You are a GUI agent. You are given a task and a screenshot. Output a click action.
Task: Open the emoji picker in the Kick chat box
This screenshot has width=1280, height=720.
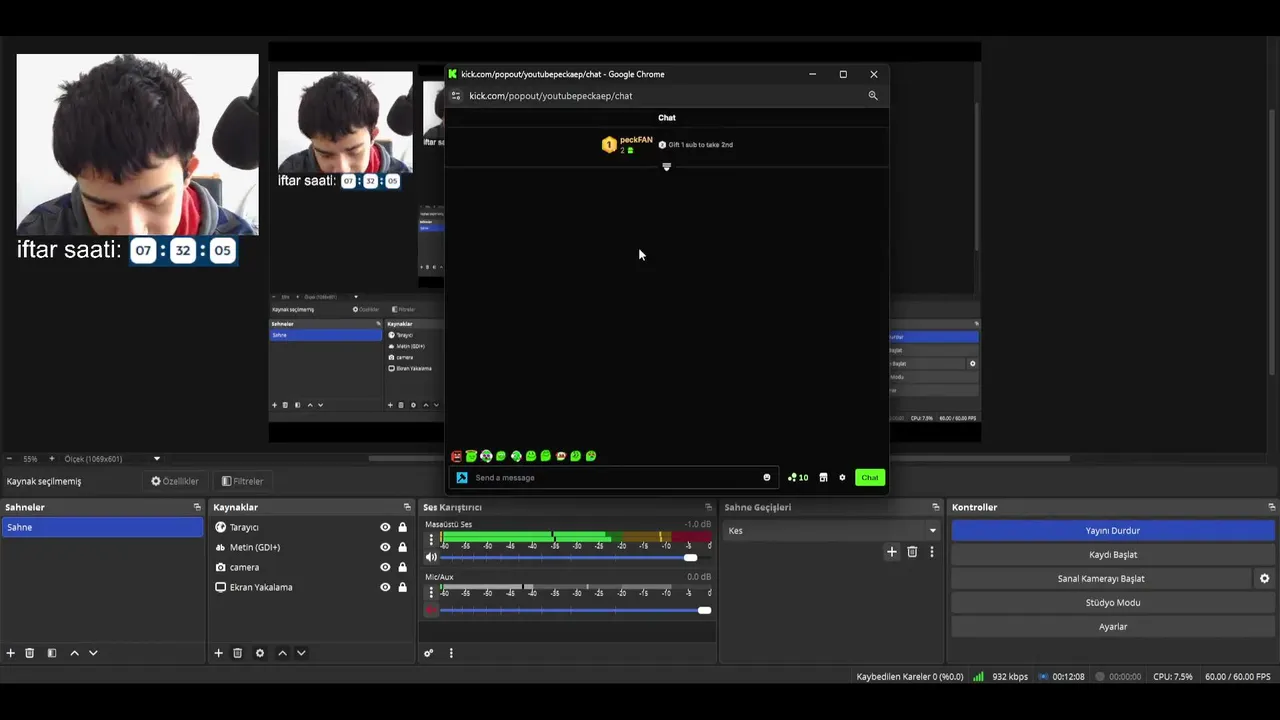pos(767,477)
